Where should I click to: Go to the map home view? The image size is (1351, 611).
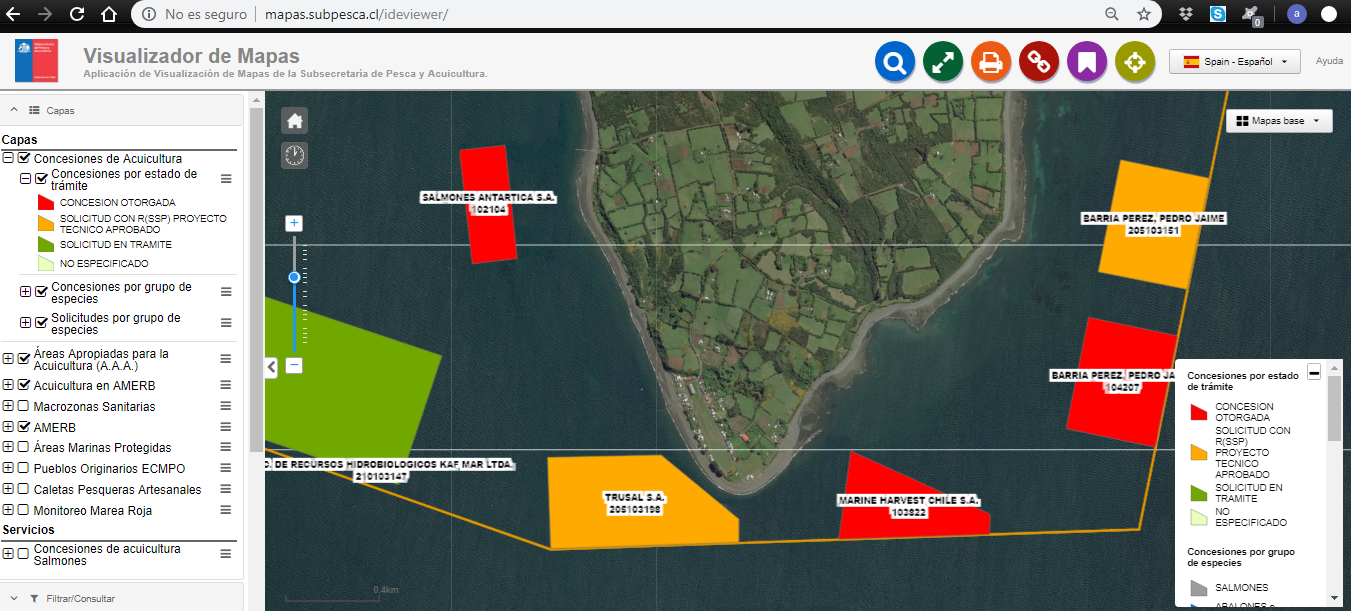(294, 121)
